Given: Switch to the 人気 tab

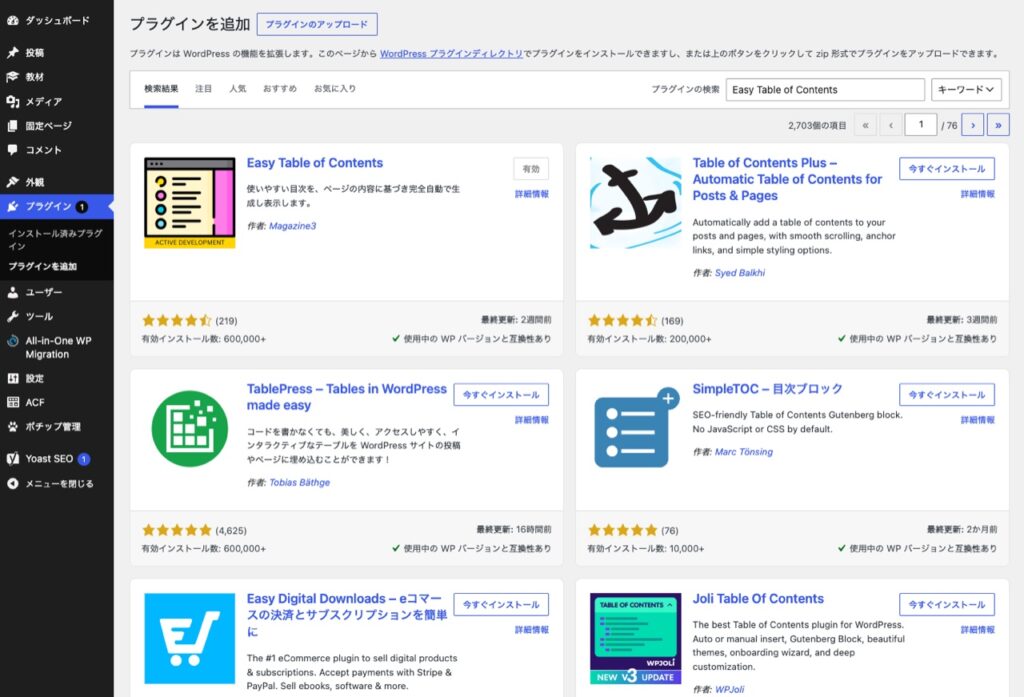Looking at the screenshot, I should pos(237,89).
